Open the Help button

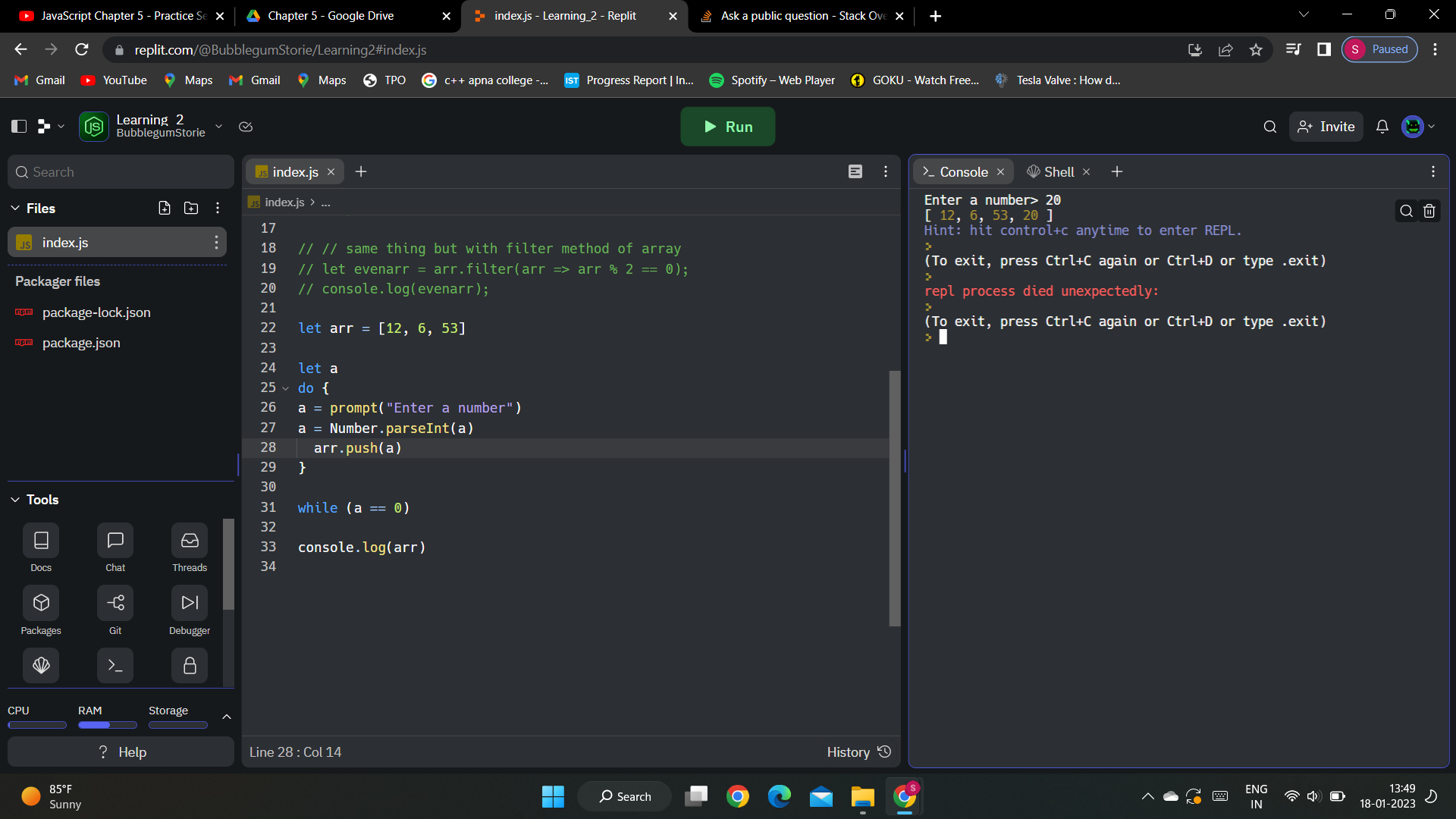121,752
